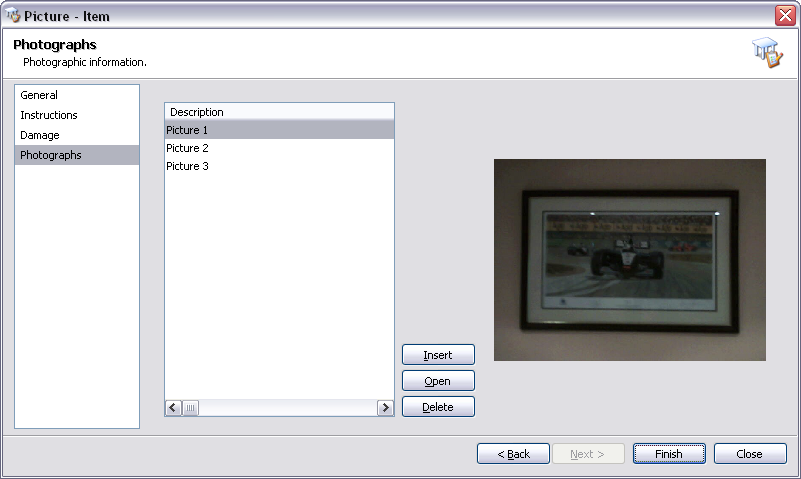The image size is (801, 479).
Task: Switch to the Instructions section
Action: pos(48,115)
